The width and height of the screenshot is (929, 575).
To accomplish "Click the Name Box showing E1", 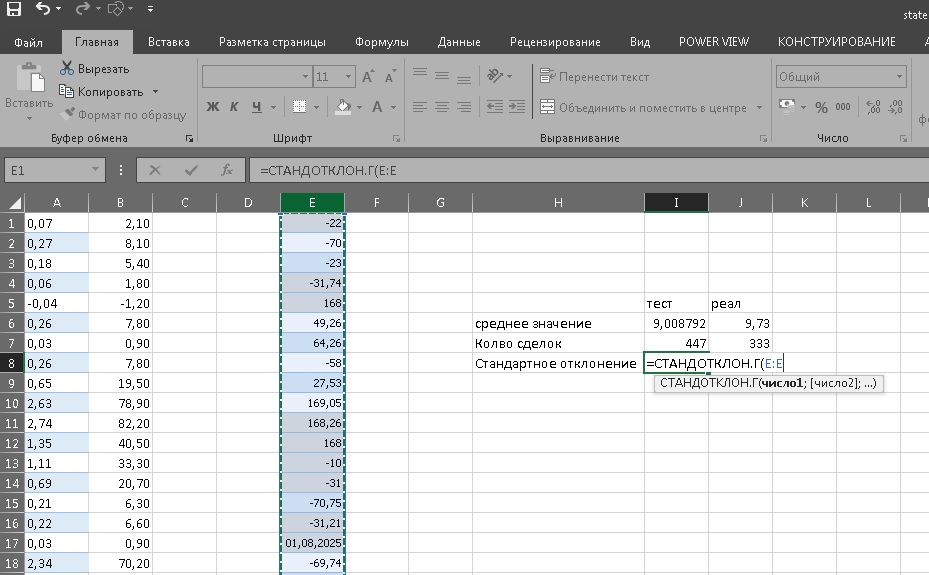I will (x=54, y=171).
